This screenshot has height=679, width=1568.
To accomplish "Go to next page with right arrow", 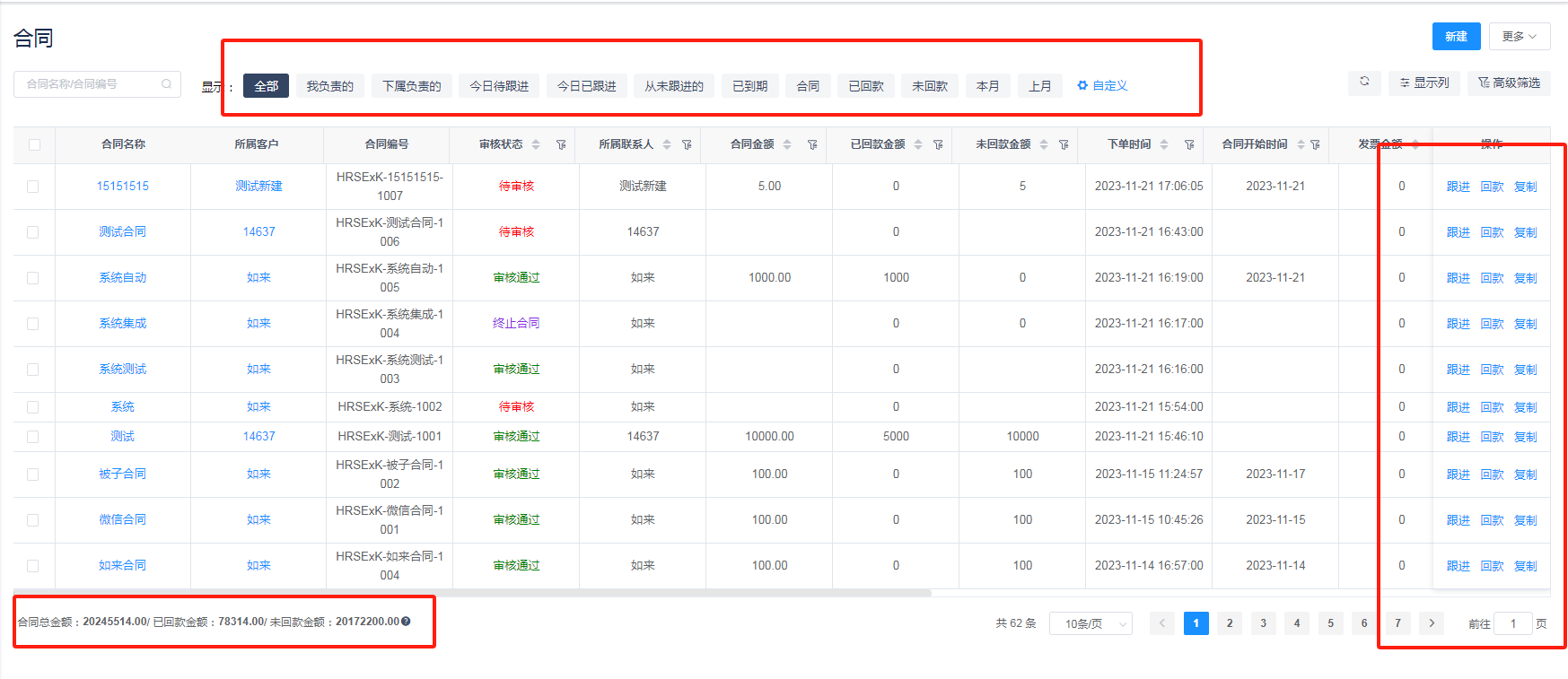I will click(x=1432, y=623).
